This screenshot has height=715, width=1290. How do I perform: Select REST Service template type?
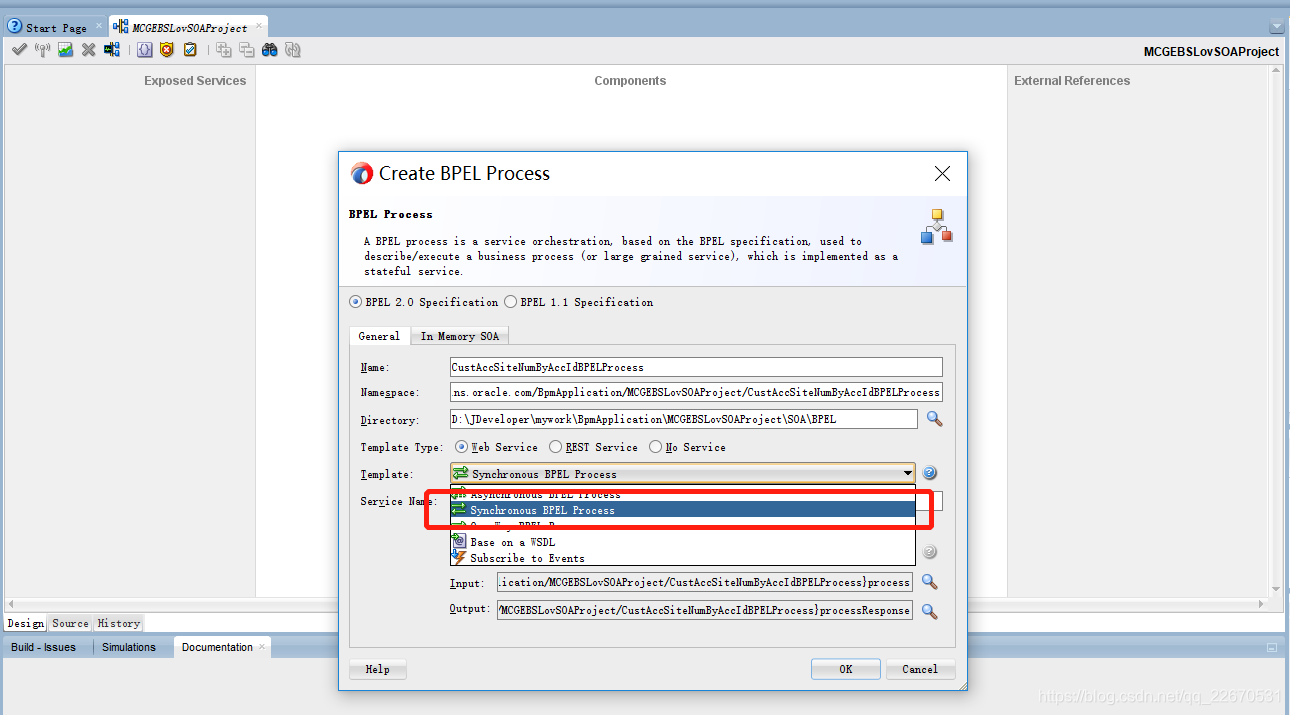(x=556, y=447)
